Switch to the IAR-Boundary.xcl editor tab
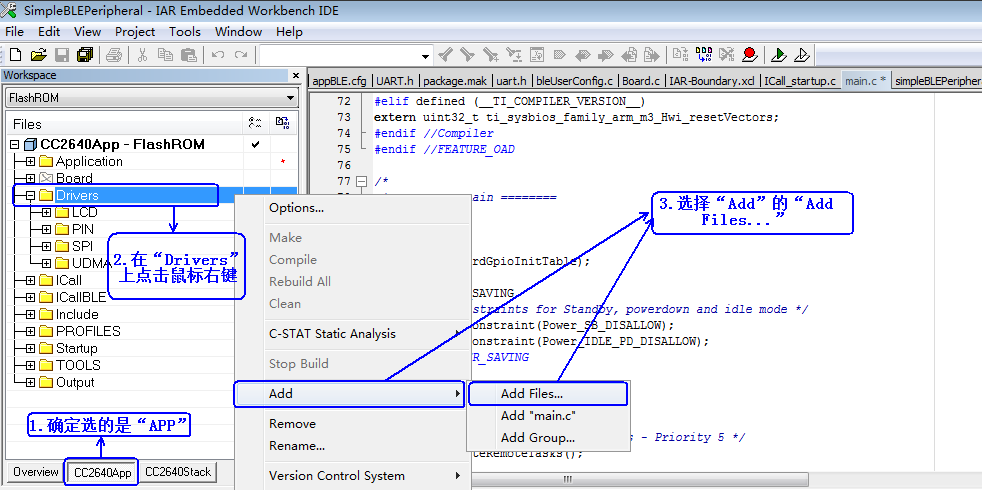This screenshot has height=490, width=982. (711, 81)
